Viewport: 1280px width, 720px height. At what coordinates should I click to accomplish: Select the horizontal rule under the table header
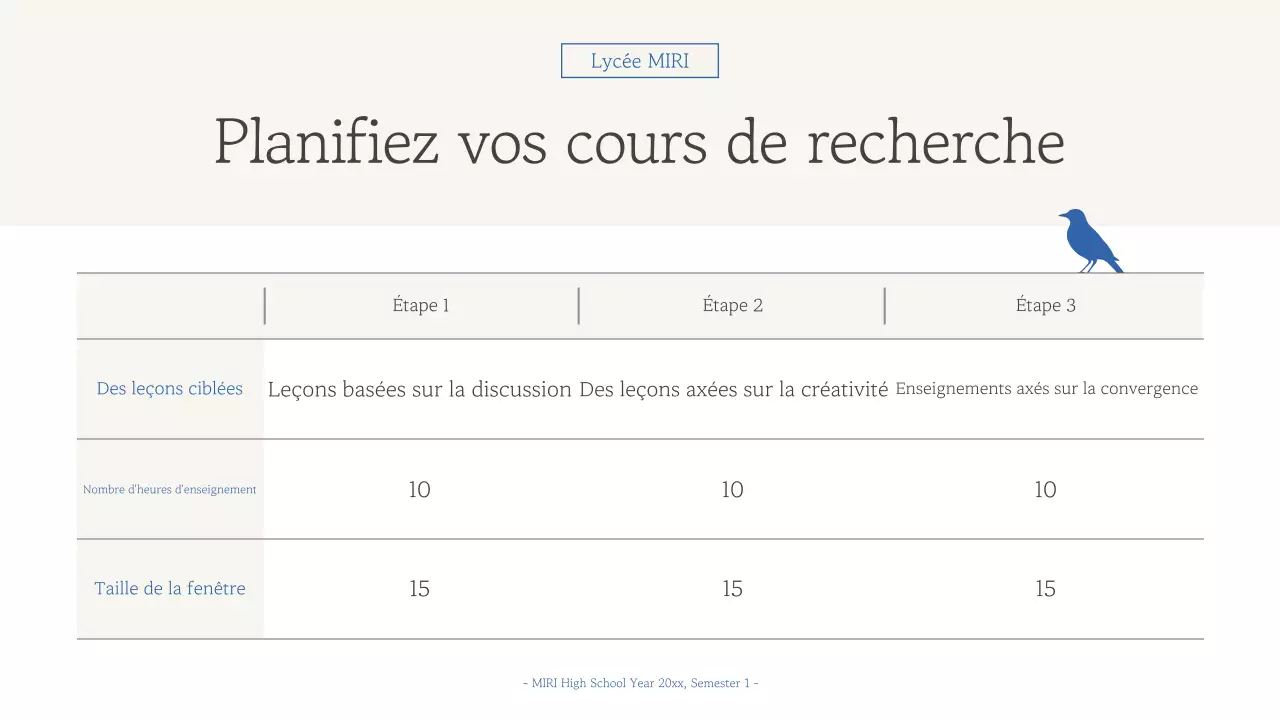(640, 338)
